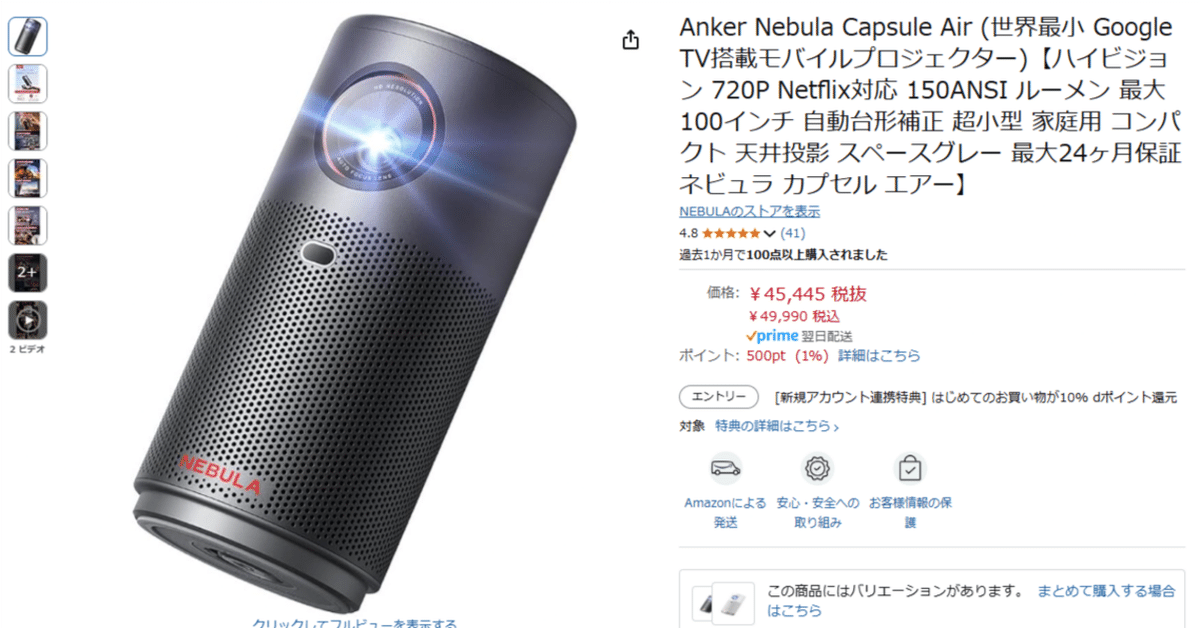Select the second product thumbnail
The height and width of the screenshot is (628, 1200).
(27, 84)
